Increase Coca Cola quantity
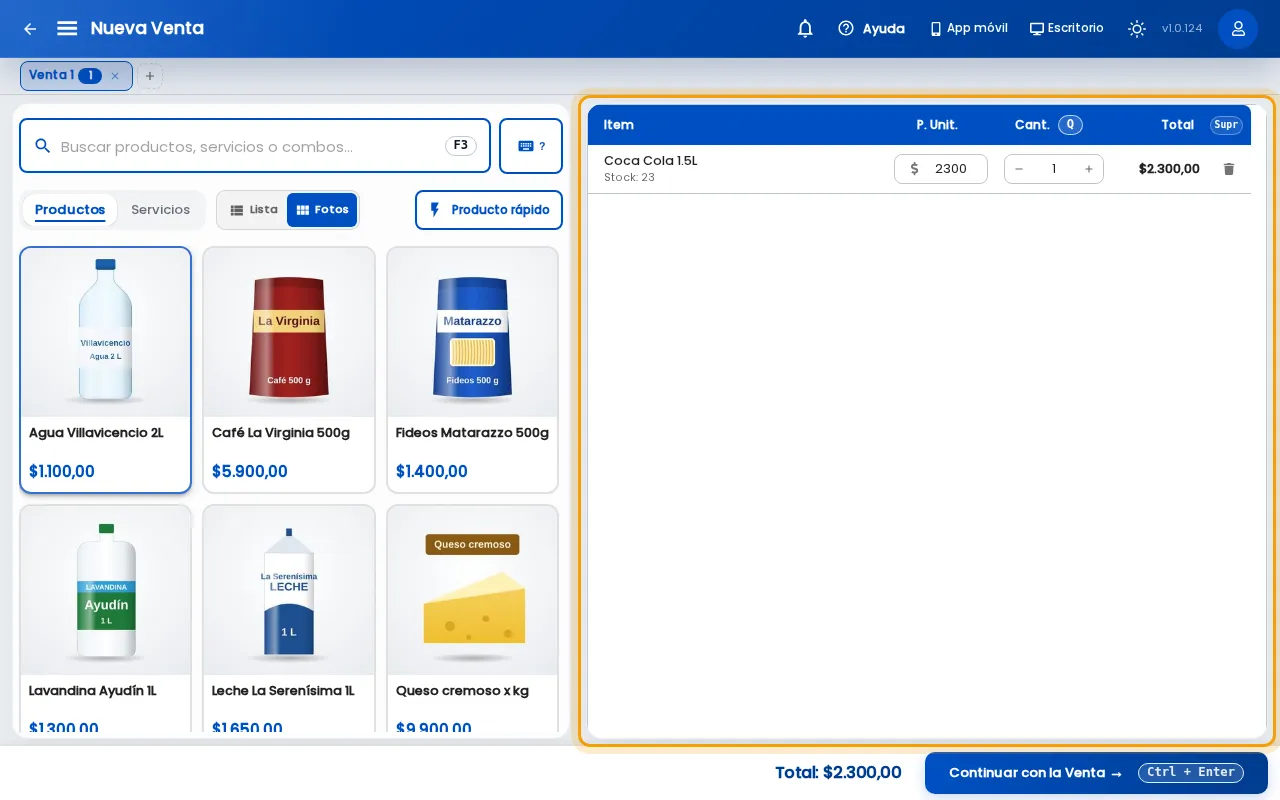 click(1089, 169)
